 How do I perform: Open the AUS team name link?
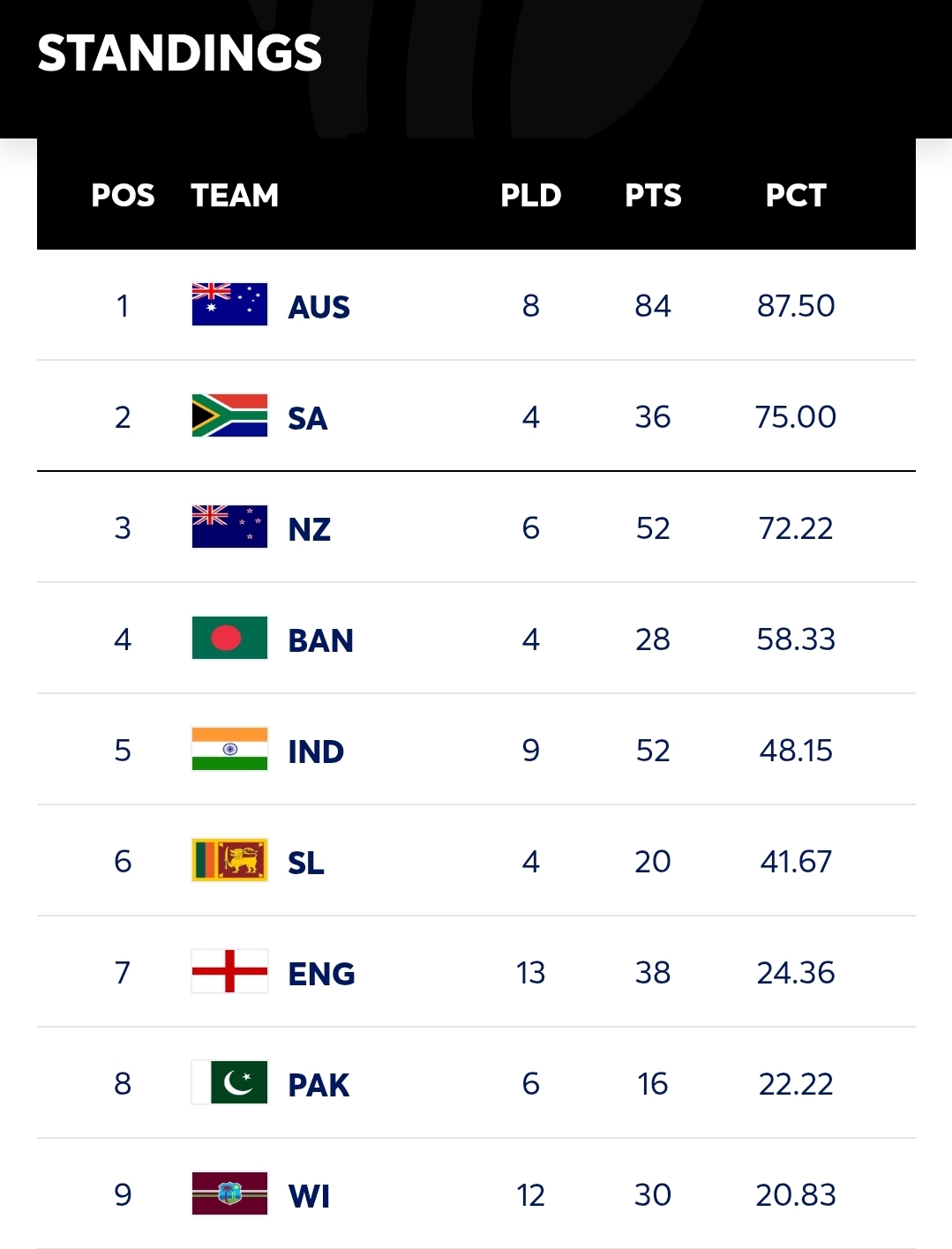click(319, 307)
